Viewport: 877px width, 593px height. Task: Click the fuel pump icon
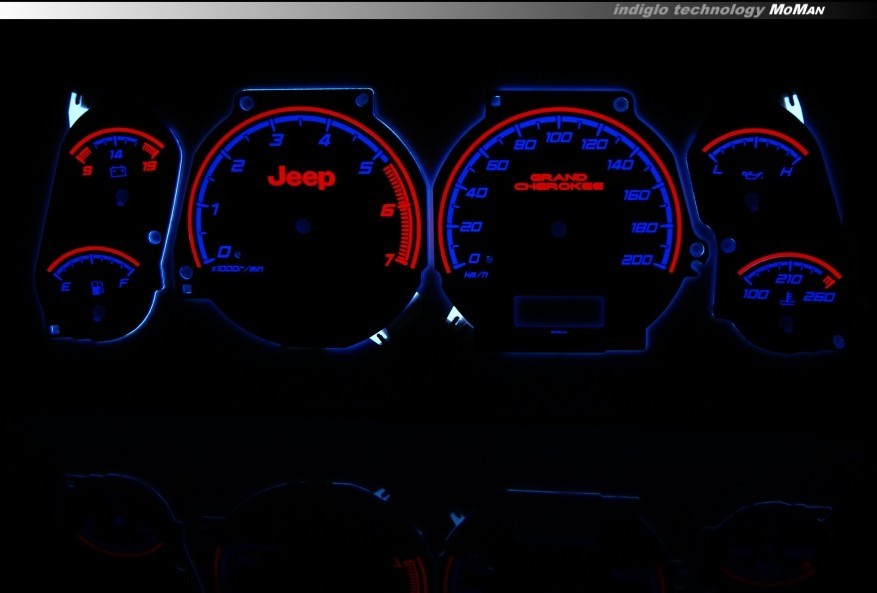[x=97, y=289]
